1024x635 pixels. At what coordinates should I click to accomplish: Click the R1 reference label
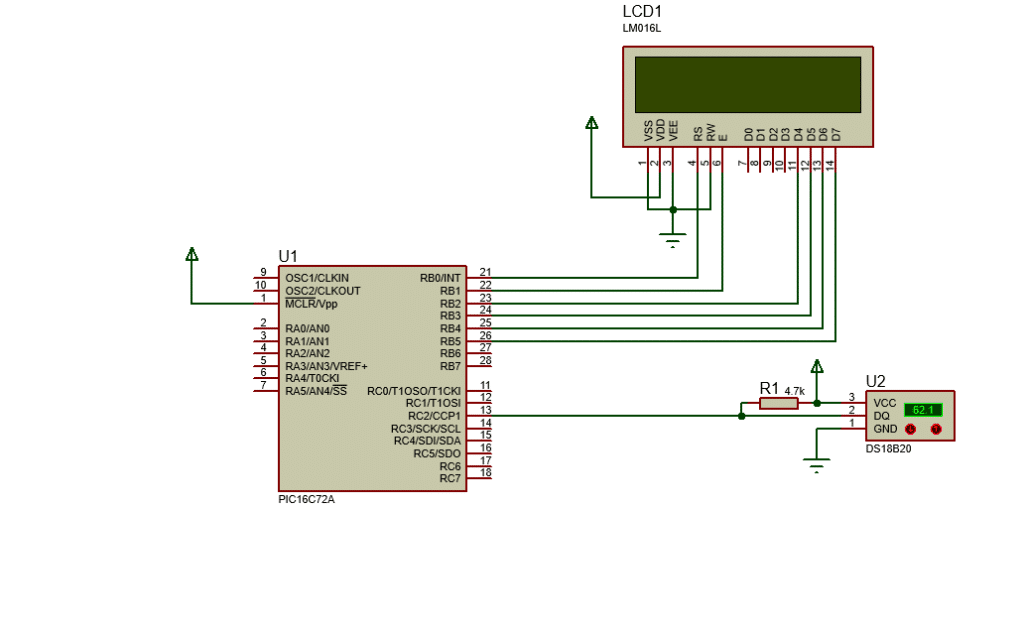[x=769, y=389]
